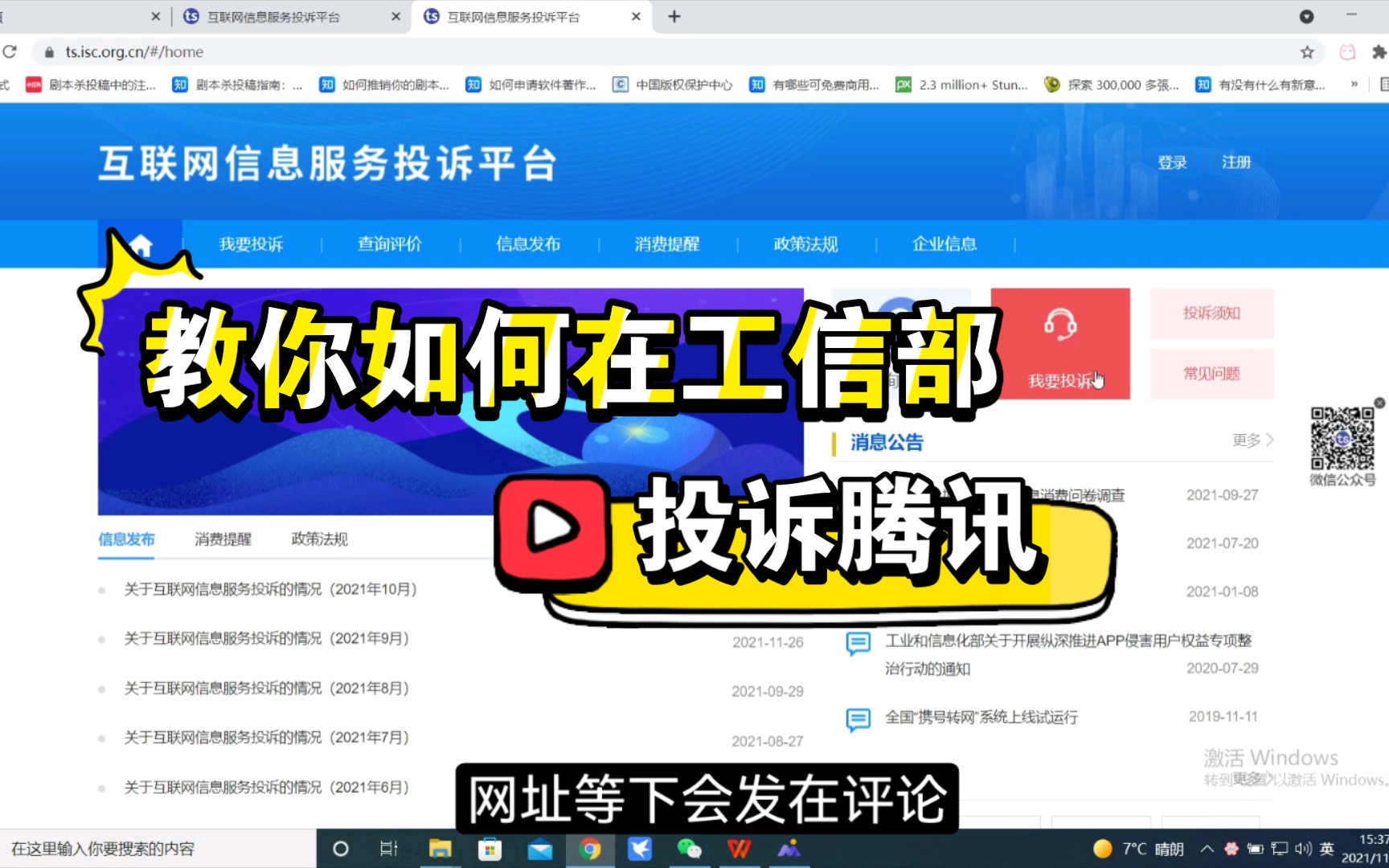The height and width of the screenshot is (868, 1389).
Task: Open bookmark 如何推销你的剧本...
Action: (384, 85)
